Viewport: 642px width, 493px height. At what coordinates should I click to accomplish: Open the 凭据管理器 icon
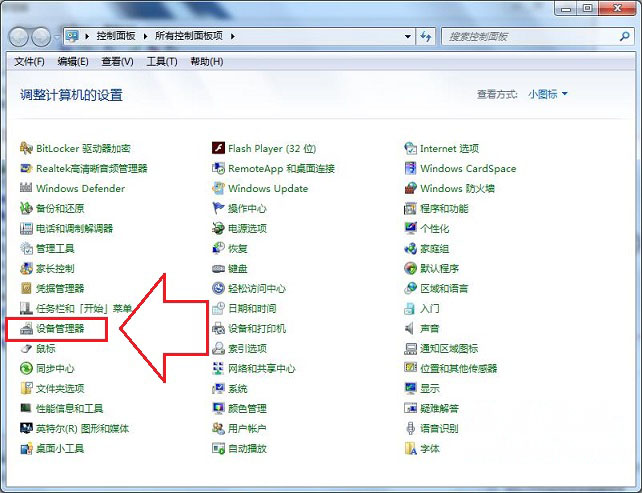(26, 288)
